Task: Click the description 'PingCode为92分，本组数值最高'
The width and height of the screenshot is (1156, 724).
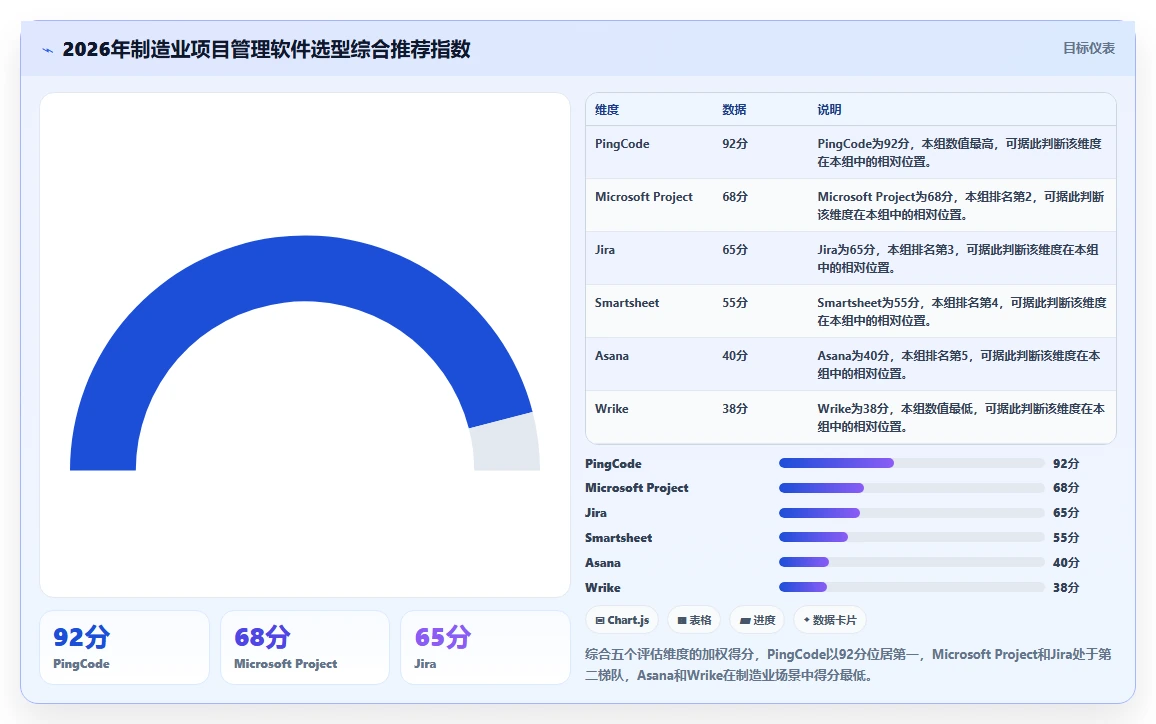Action: [959, 153]
